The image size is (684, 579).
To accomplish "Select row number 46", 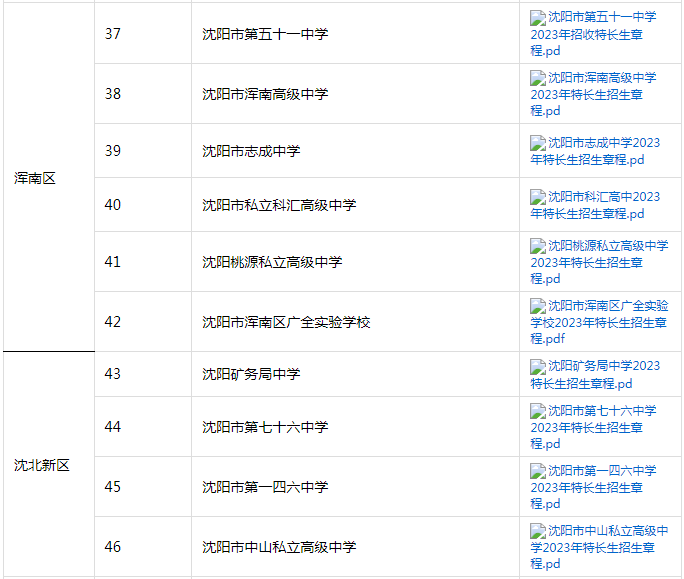I will tap(113, 546).
